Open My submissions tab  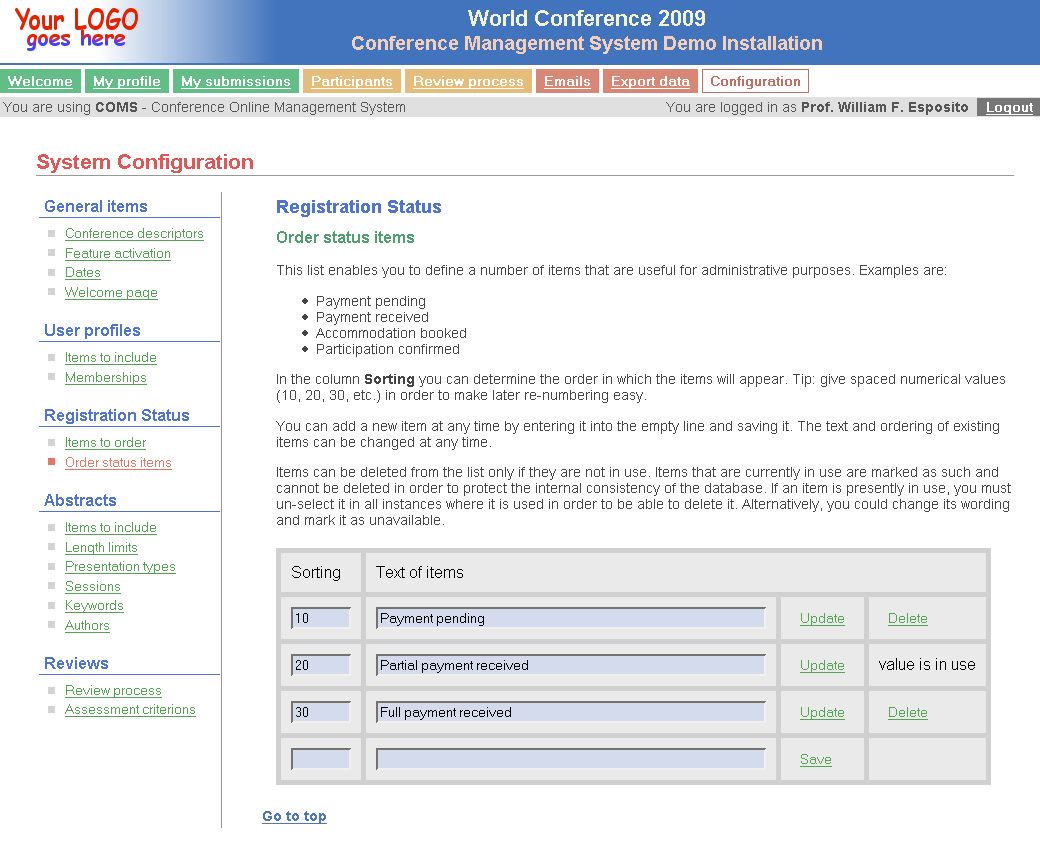[235, 81]
